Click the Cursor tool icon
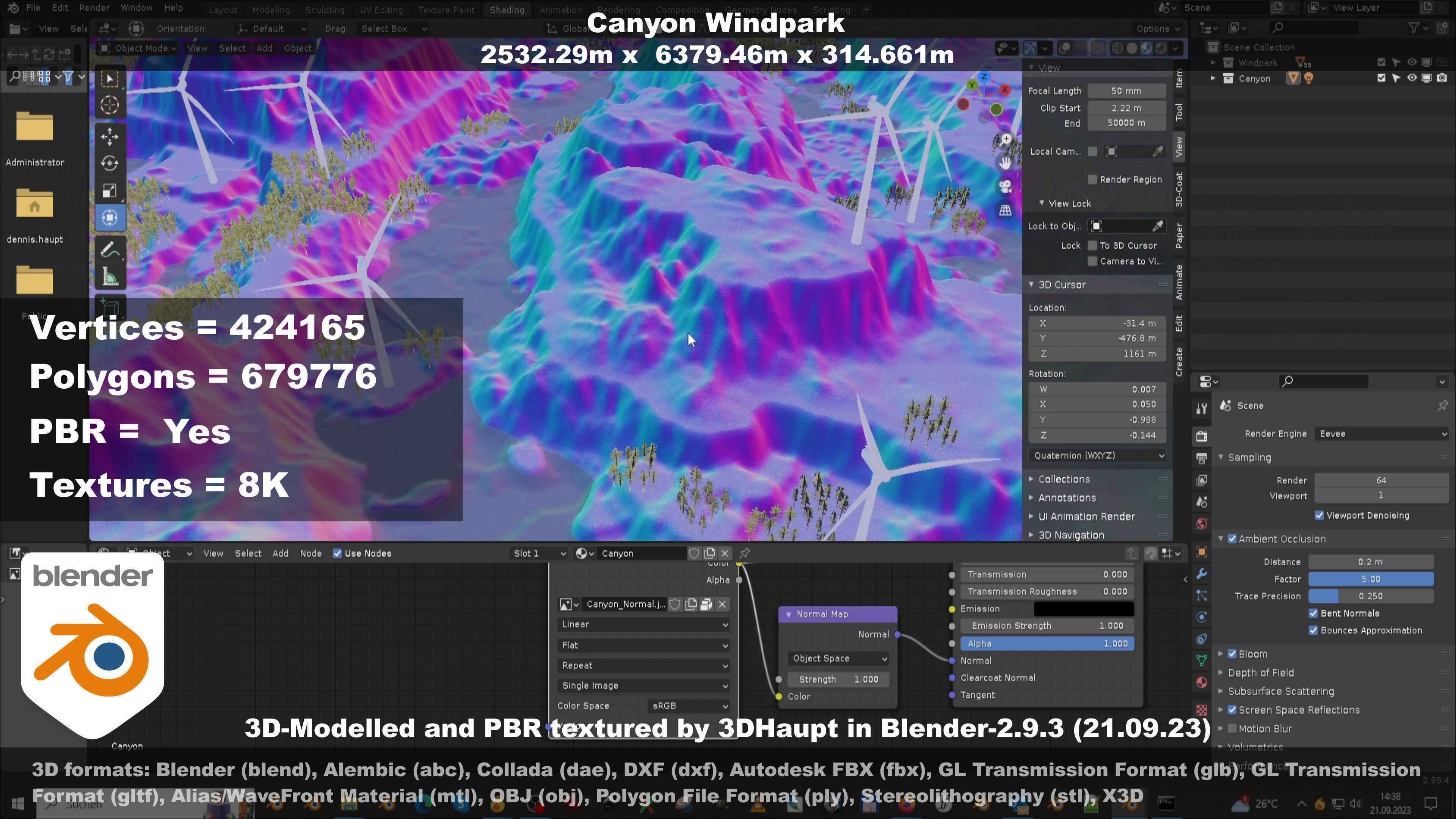The height and width of the screenshot is (819, 1456). pos(110,105)
